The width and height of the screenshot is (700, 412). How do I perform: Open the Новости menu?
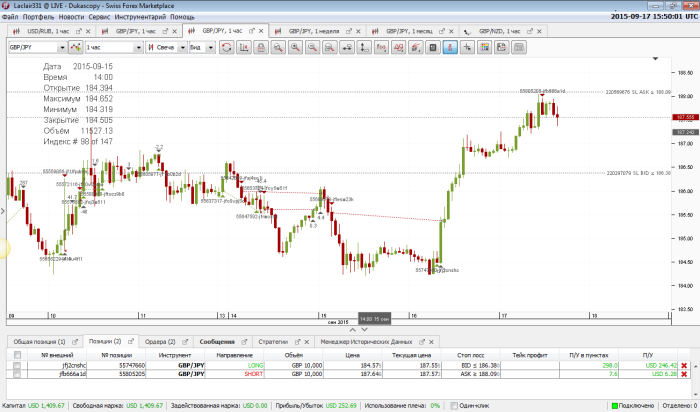[71, 17]
